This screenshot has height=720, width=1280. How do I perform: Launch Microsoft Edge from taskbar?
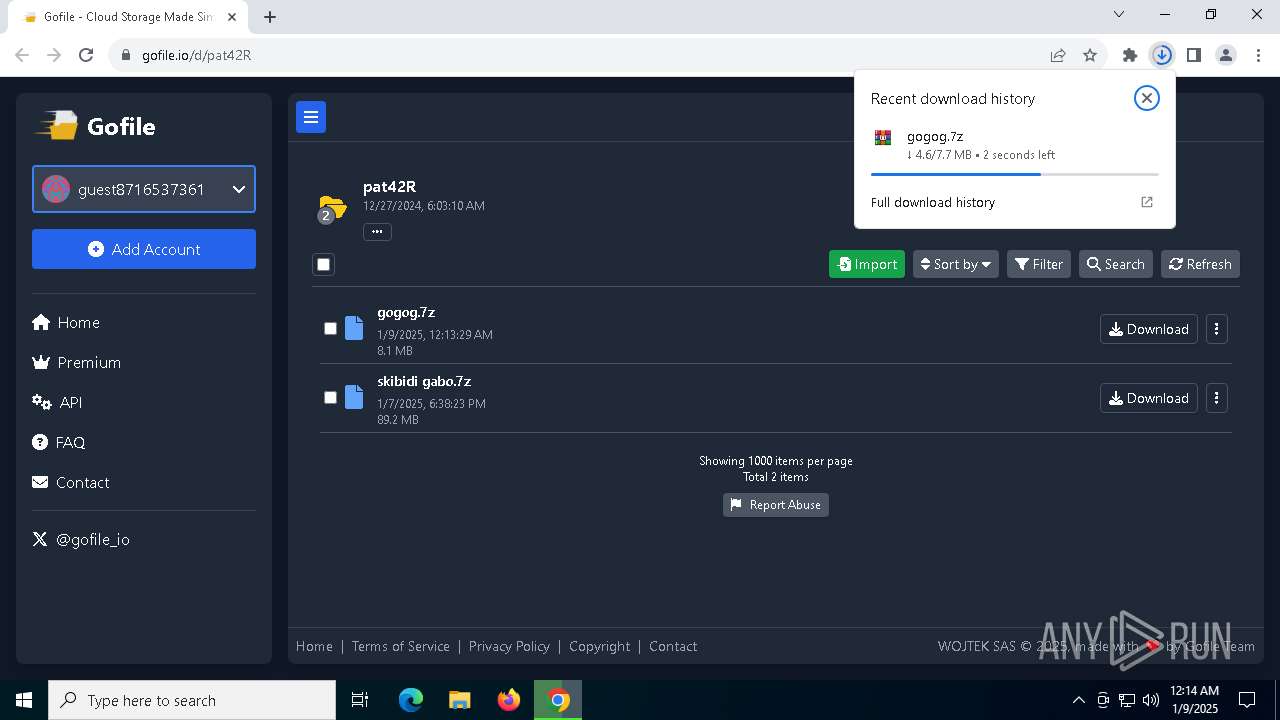[411, 700]
